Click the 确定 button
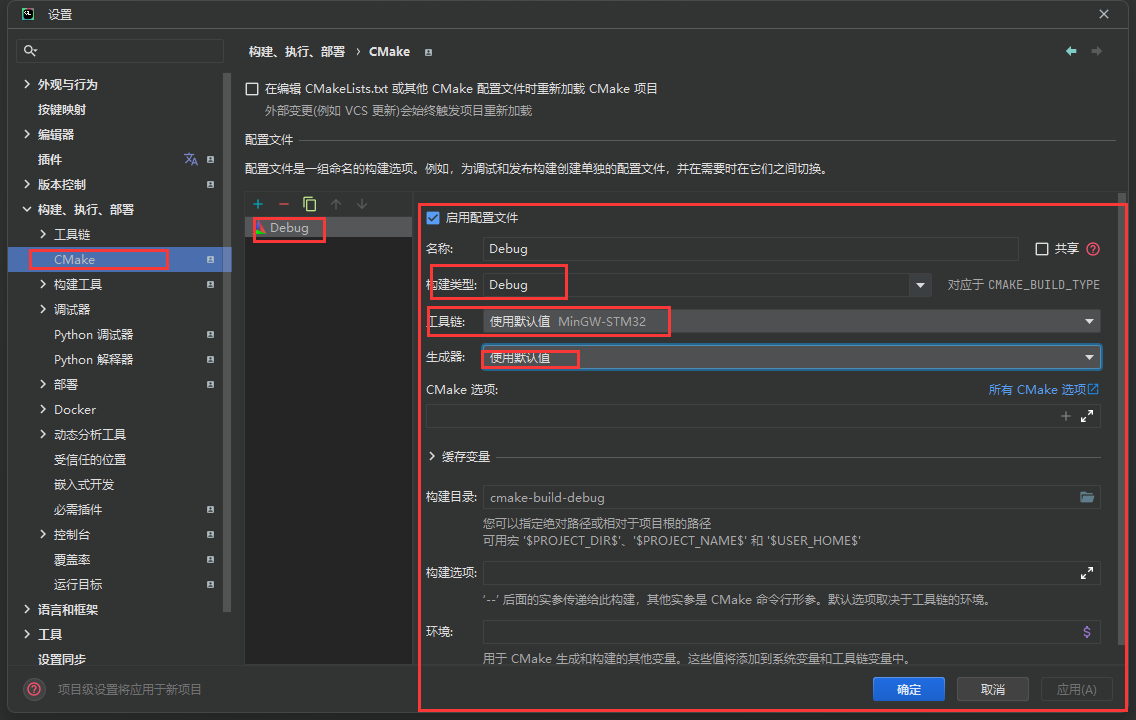This screenshot has width=1136, height=720. pyautogui.click(x=908, y=688)
